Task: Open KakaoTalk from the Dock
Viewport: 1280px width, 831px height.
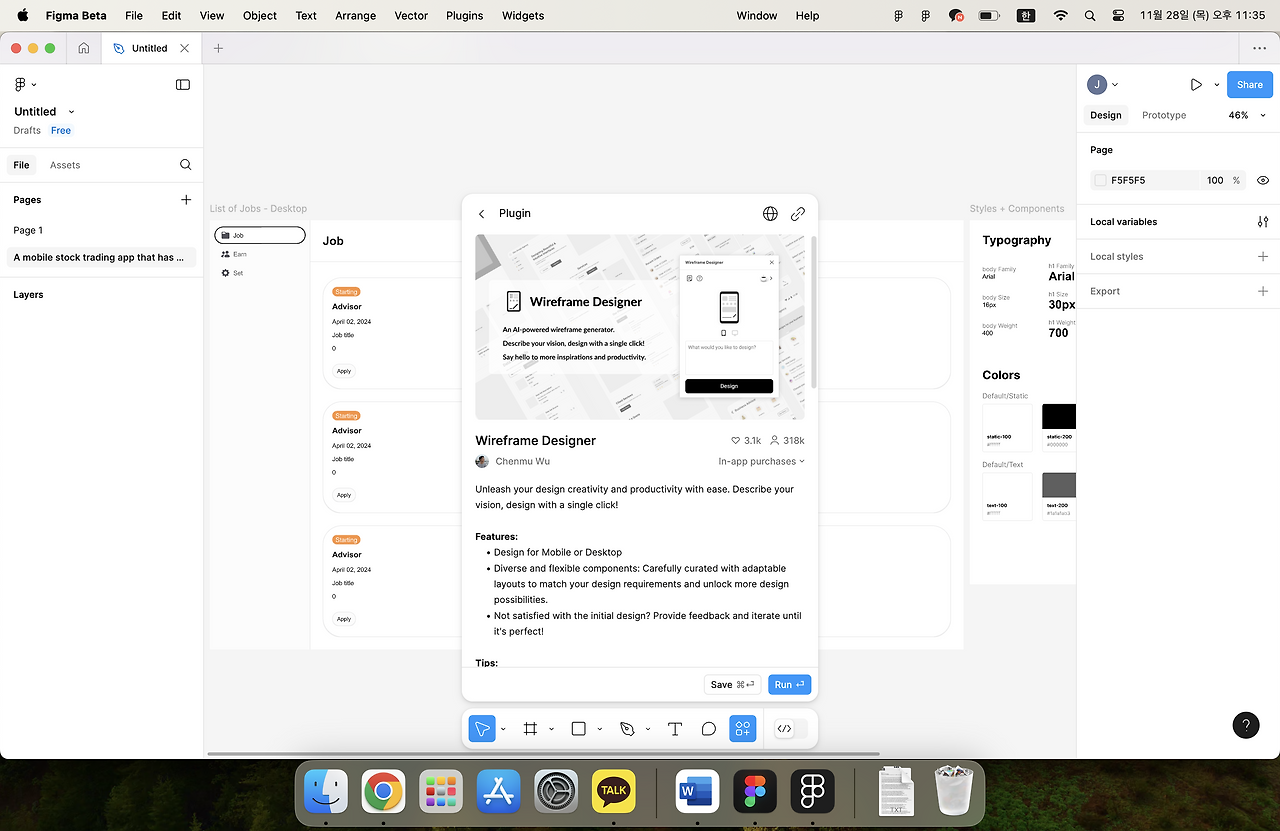Action: tap(614, 791)
